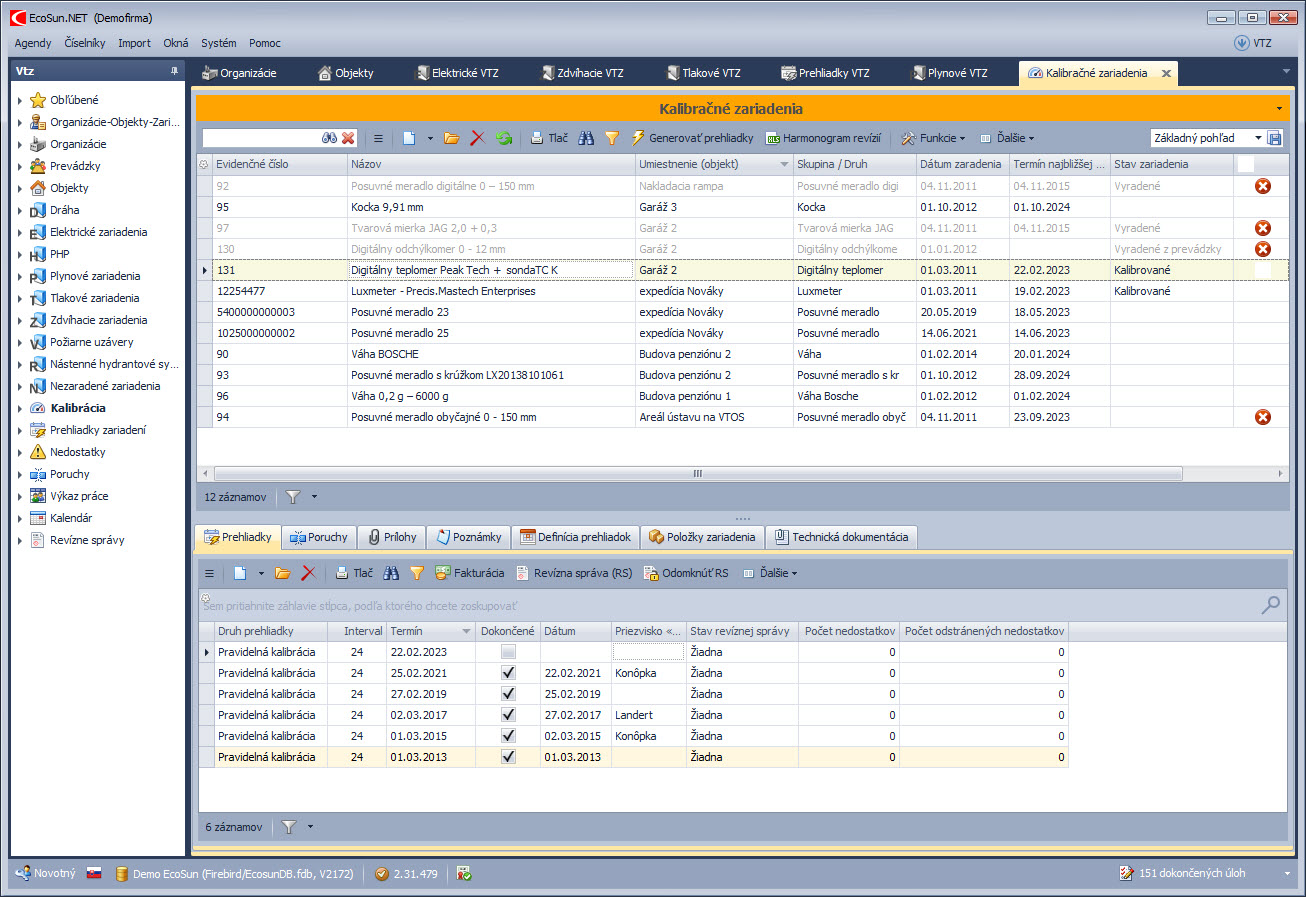This screenshot has height=897, width=1306.
Task: Click the magnifier search icon in lower grid
Action: tap(1270, 604)
